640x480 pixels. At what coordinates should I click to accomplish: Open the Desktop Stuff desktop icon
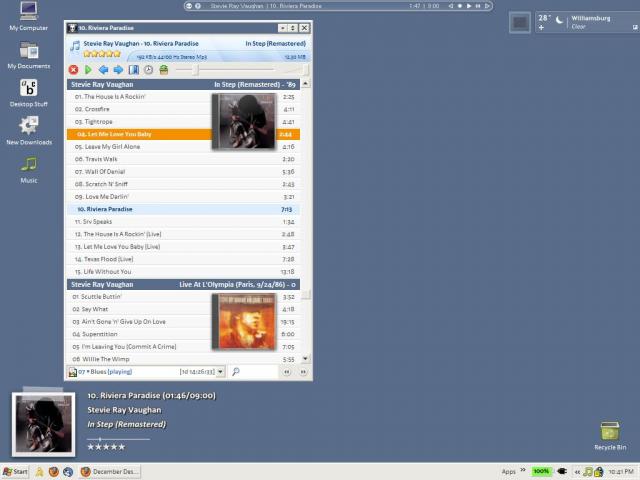[29, 93]
